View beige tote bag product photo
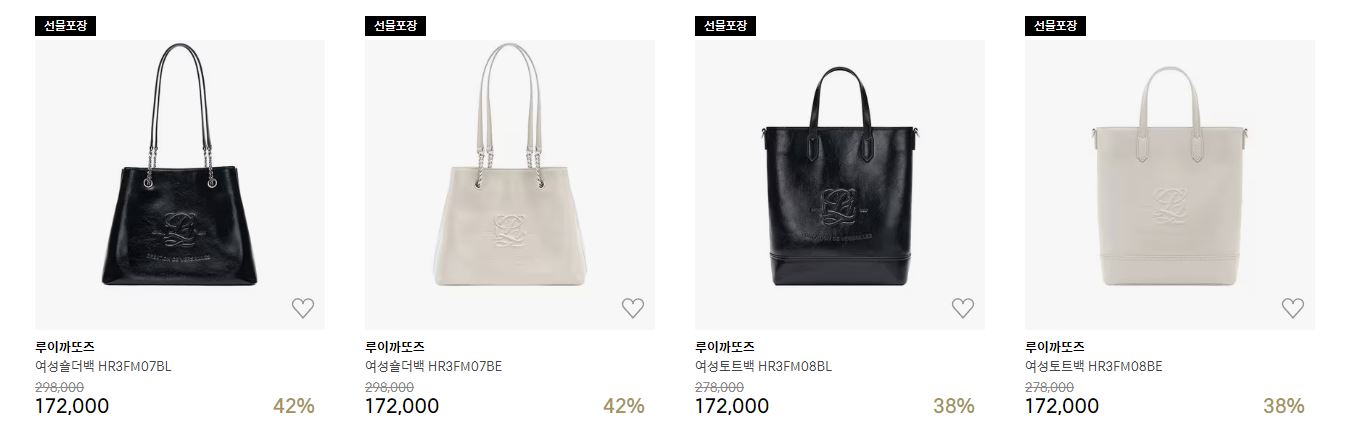The width and height of the screenshot is (1350, 435). pyautogui.click(x=1170, y=185)
